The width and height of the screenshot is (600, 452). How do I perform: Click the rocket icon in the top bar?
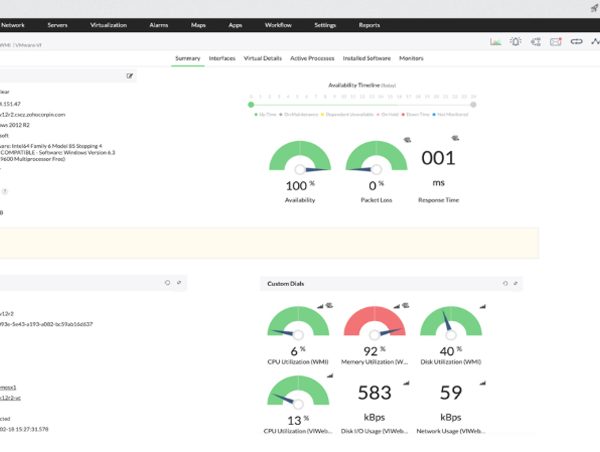(x=594, y=8)
